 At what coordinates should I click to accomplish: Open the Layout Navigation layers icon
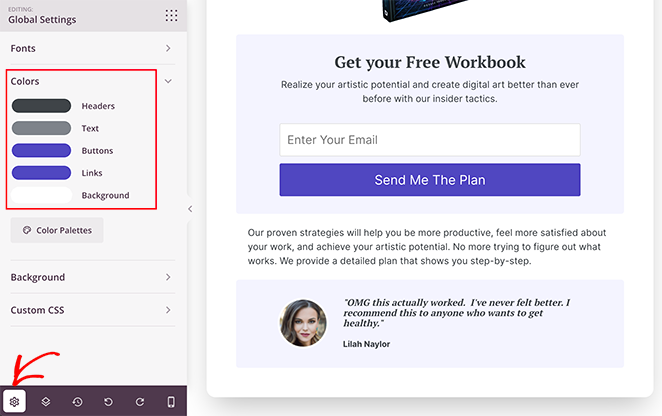point(46,401)
